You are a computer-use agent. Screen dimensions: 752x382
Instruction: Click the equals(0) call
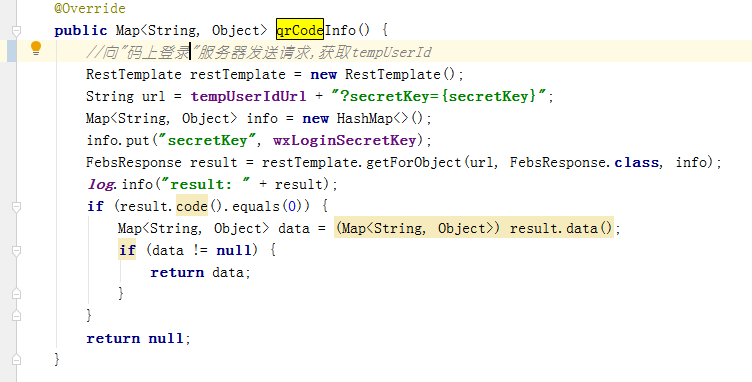pos(268,207)
